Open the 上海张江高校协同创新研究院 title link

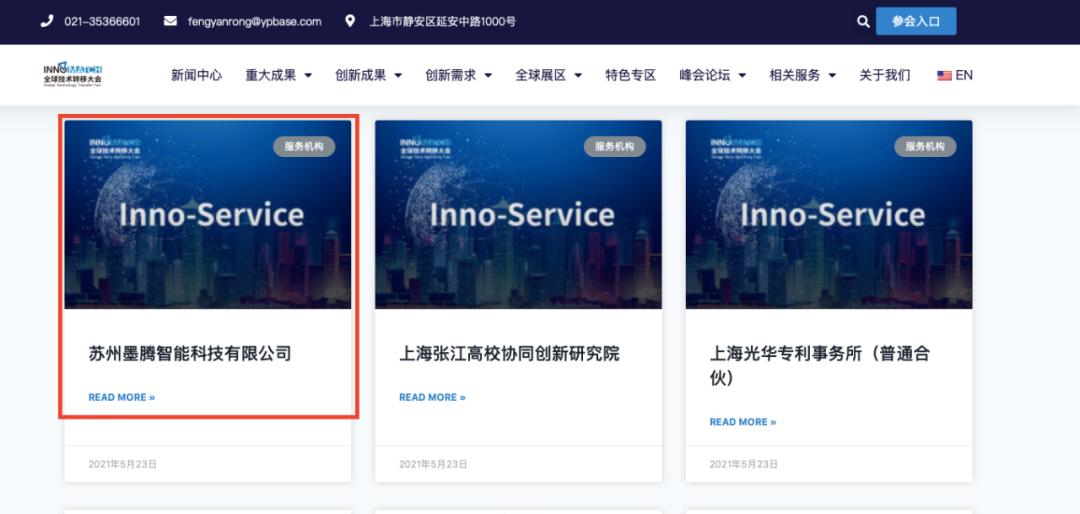coord(509,353)
